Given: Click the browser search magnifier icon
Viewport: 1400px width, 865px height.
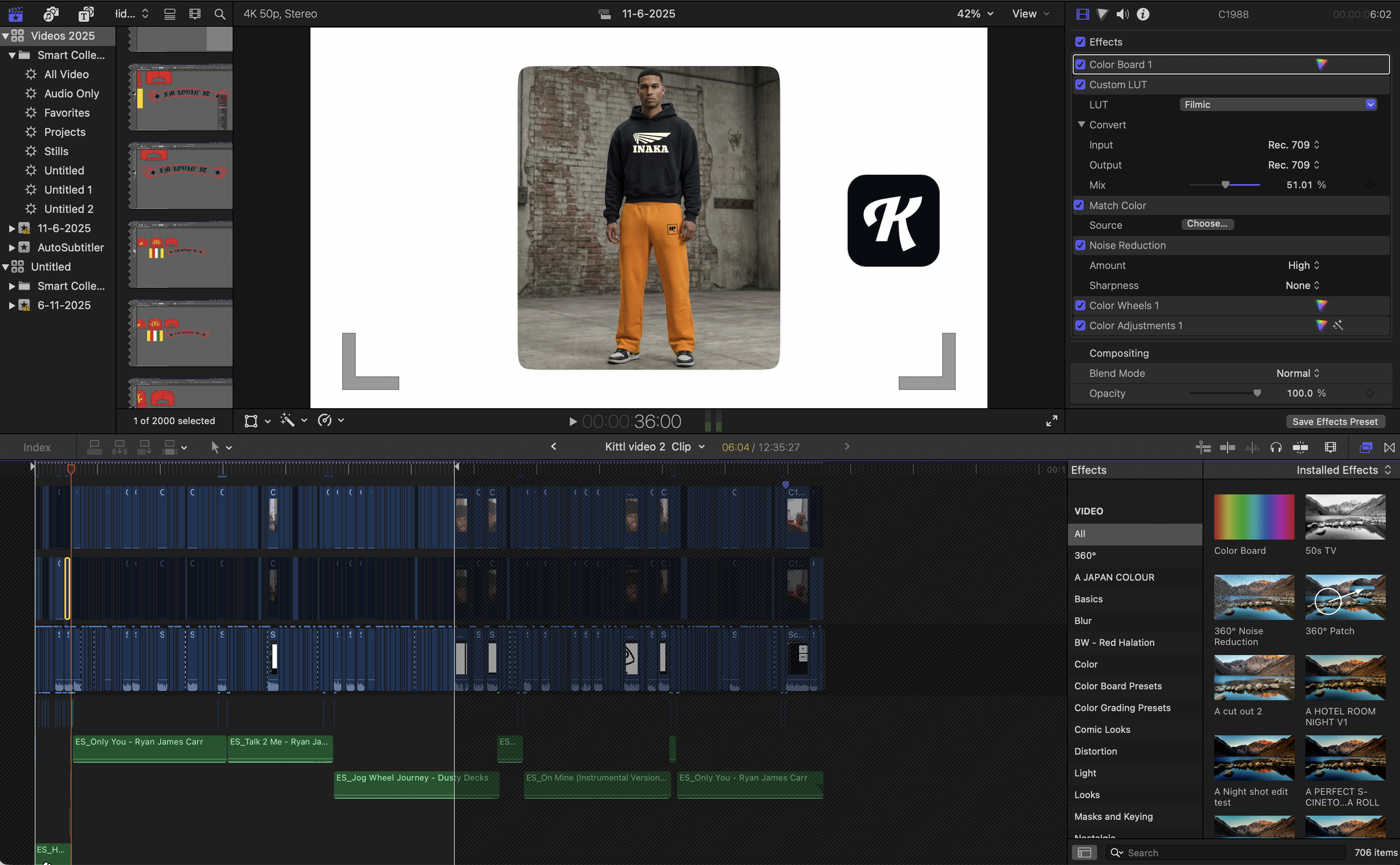Looking at the screenshot, I should pyautogui.click(x=220, y=14).
